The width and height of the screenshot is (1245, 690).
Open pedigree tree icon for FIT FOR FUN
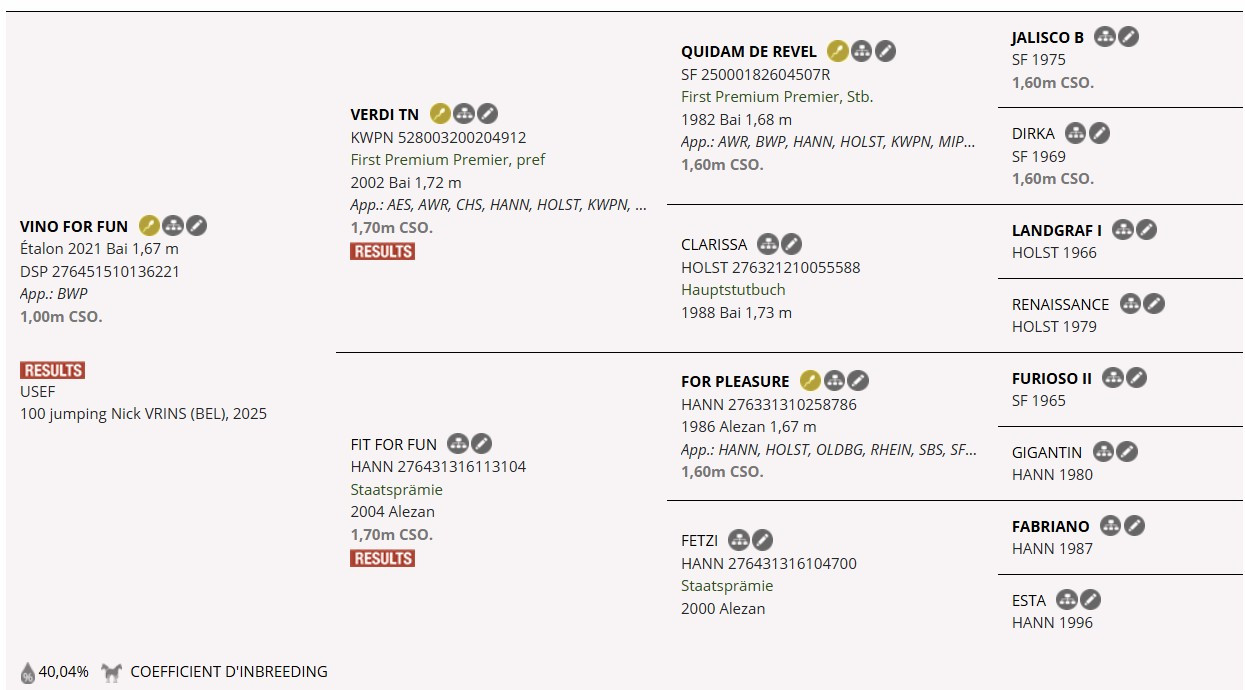tap(457, 444)
